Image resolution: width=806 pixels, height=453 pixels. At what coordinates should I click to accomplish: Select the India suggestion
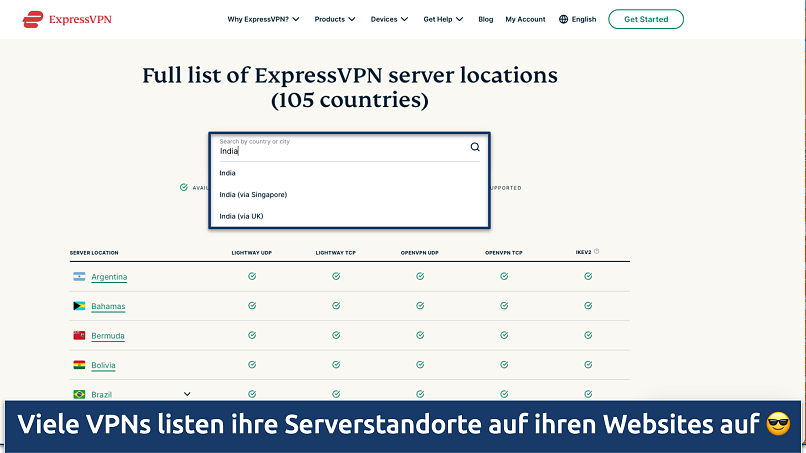pos(227,173)
